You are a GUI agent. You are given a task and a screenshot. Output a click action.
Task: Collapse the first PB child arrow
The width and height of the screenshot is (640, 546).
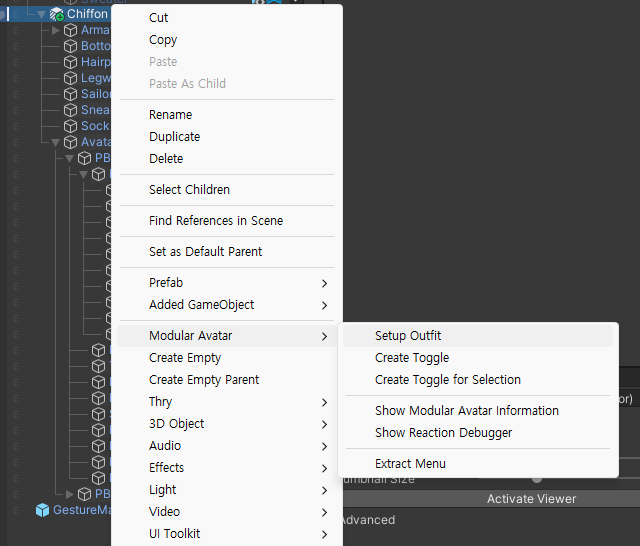coord(69,158)
